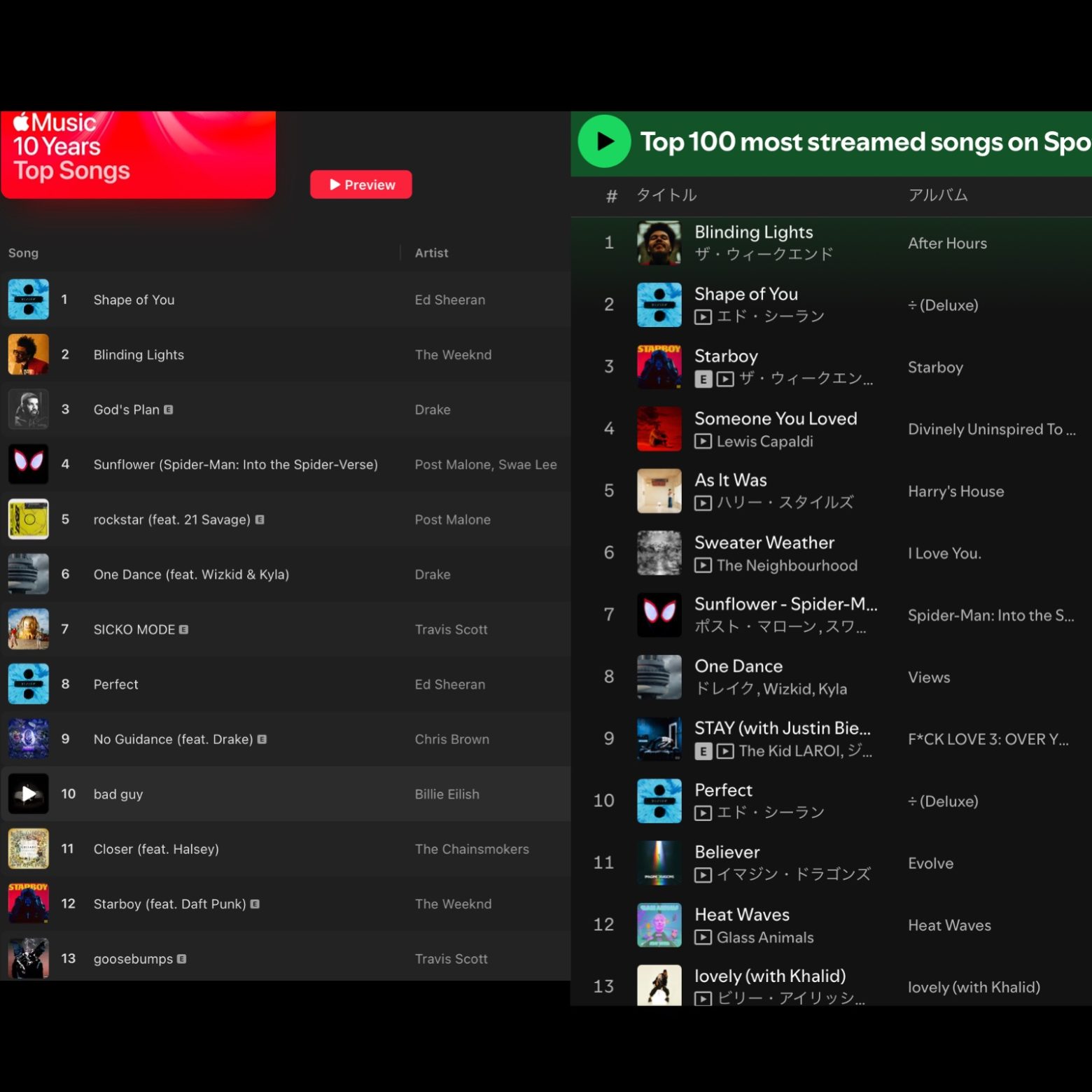The width and height of the screenshot is (1092, 1092).
Task: Click the Spotify playlist title Top 100 most streamed
Action: pyautogui.click(x=866, y=142)
